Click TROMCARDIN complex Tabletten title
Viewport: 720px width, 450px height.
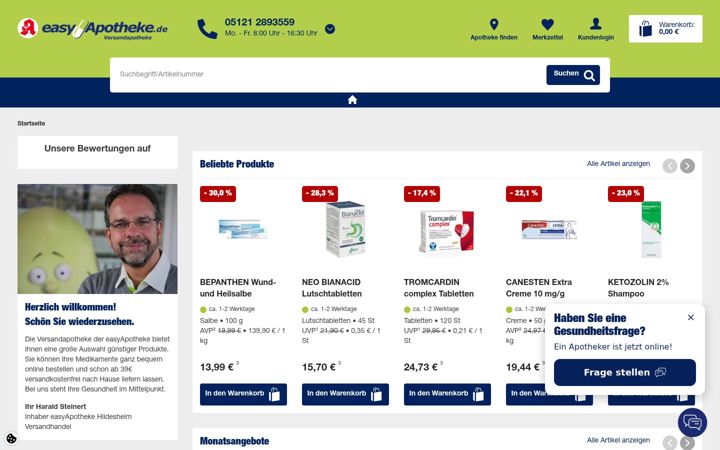coord(439,288)
